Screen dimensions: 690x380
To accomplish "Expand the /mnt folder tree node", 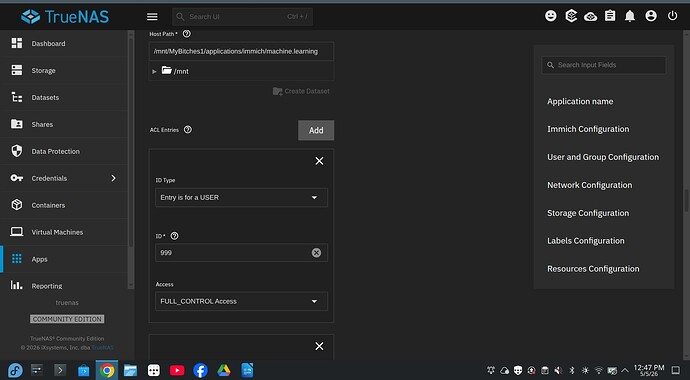I will (154, 71).
